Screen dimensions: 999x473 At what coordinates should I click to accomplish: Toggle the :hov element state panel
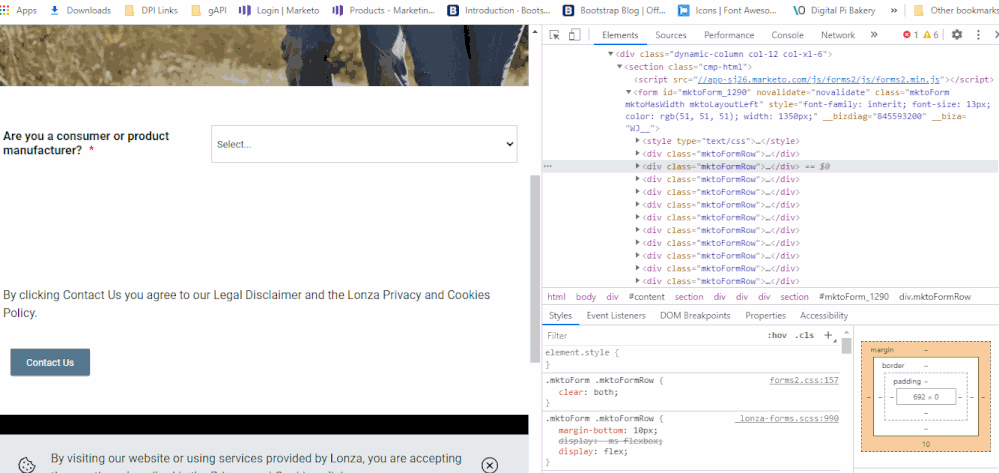click(776, 336)
